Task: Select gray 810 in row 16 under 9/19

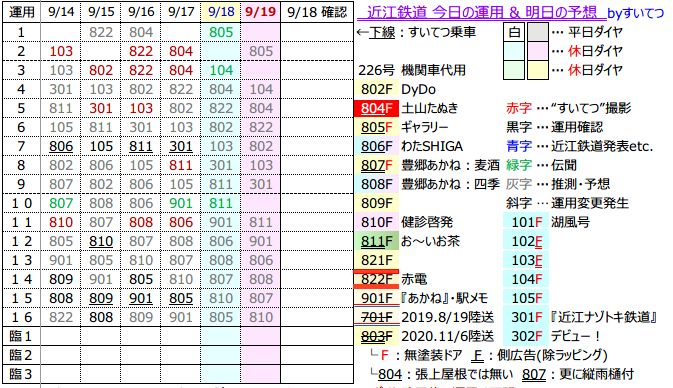Action: click(261, 317)
